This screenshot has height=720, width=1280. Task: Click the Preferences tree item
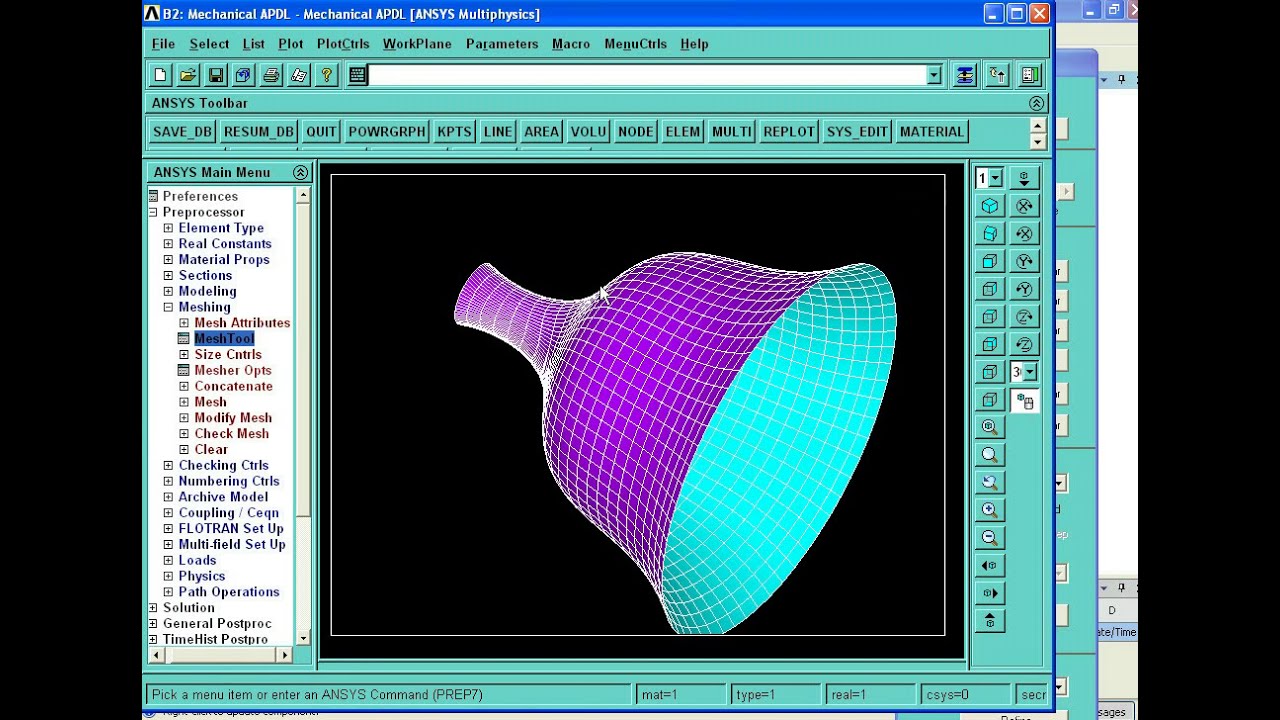200,196
